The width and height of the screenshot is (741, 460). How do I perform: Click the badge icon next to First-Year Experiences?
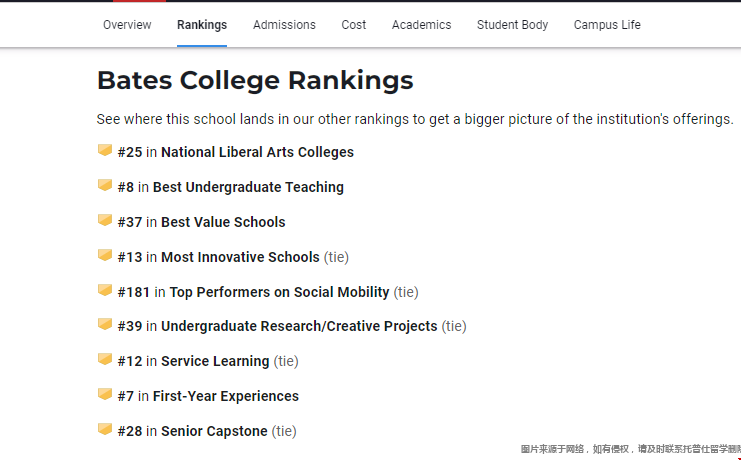(105, 395)
